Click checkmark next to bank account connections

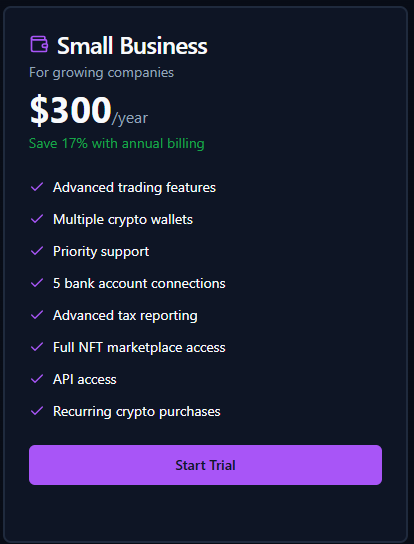tap(37, 283)
